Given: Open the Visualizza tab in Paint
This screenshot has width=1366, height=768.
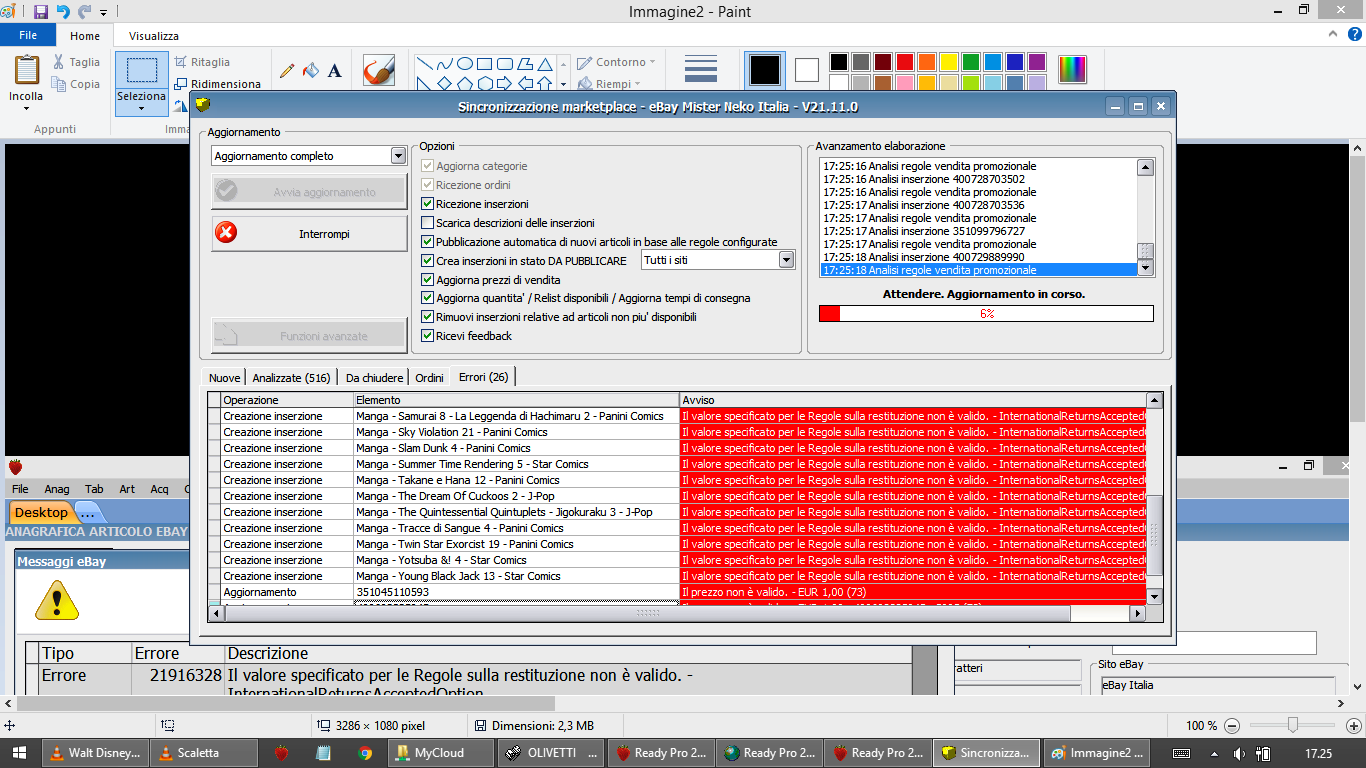Looking at the screenshot, I should coord(154,36).
